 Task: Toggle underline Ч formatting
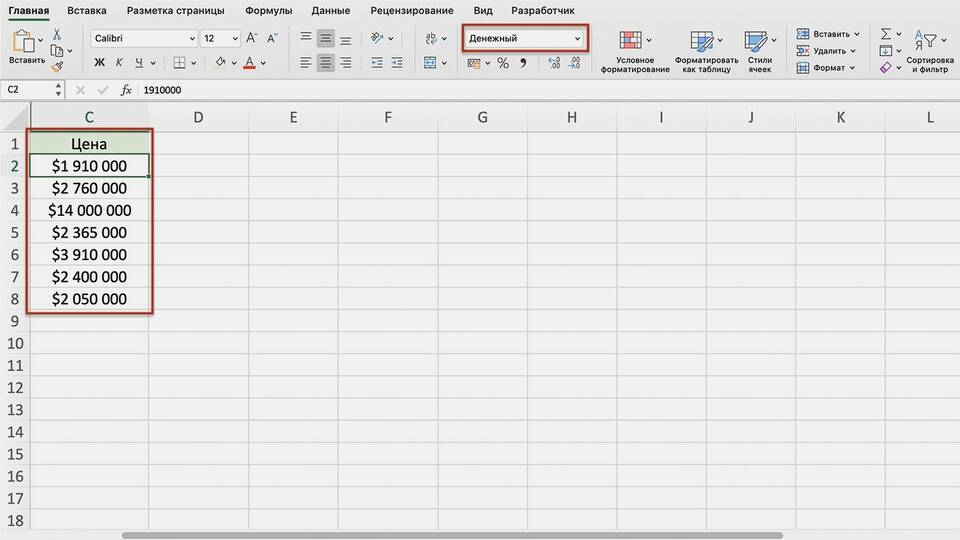click(x=139, y=62)
